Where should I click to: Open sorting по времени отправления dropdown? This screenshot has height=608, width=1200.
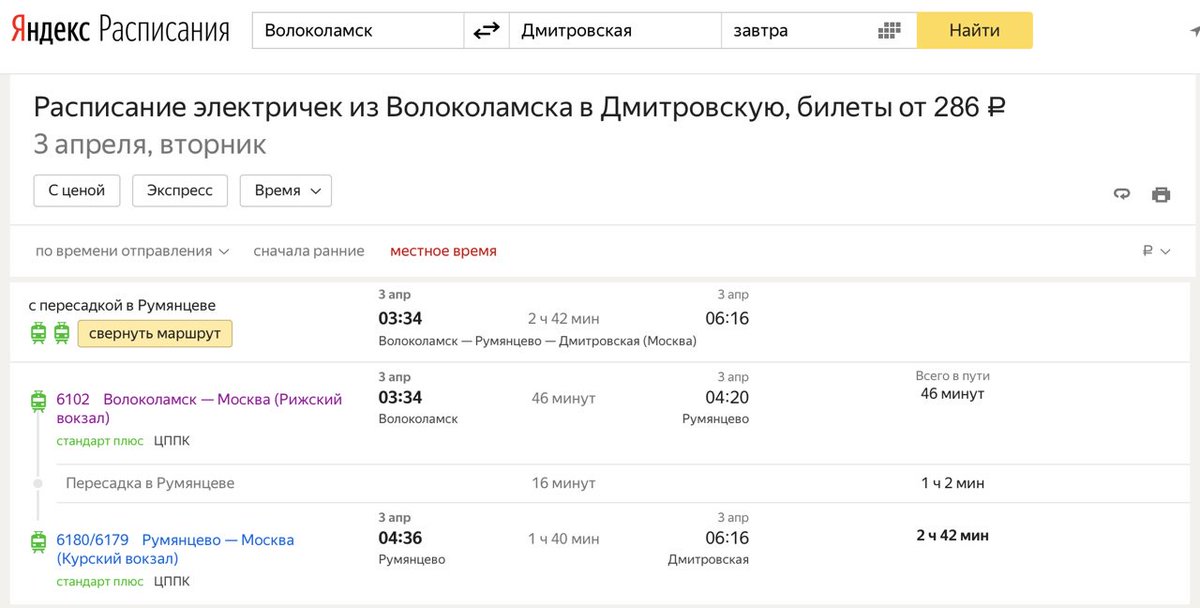[x=132, y=251]
